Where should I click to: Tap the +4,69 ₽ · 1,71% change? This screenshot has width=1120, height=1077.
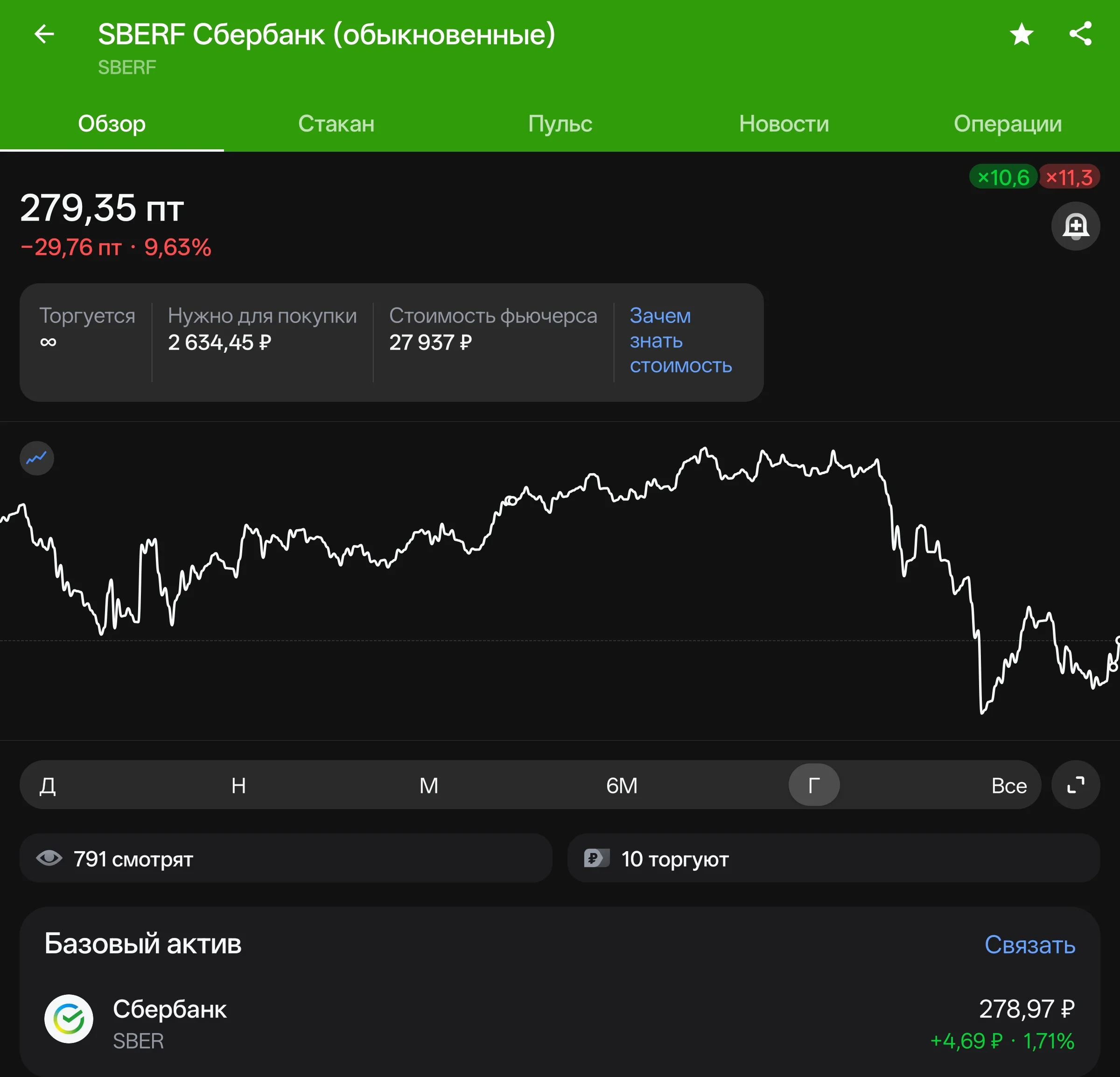pos(1003,1041)
